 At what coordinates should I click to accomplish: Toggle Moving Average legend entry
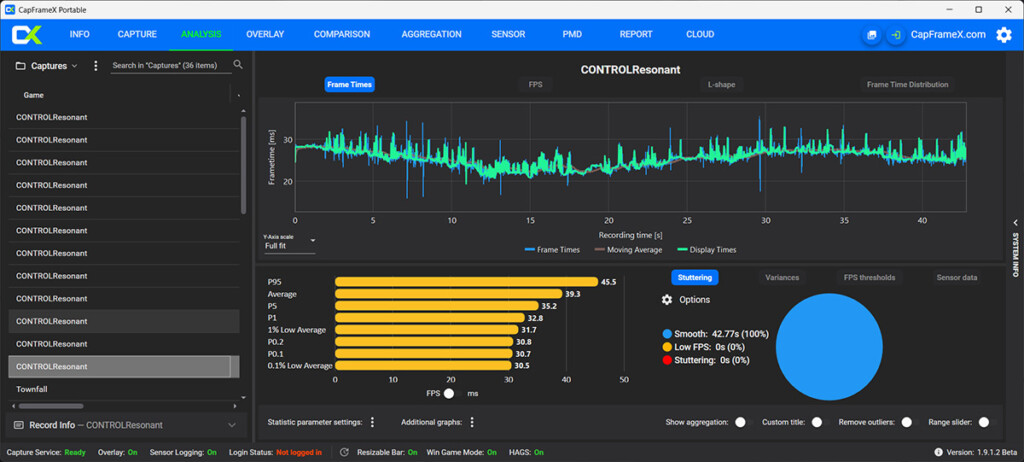pyautogui.click(x=628, y=250)
